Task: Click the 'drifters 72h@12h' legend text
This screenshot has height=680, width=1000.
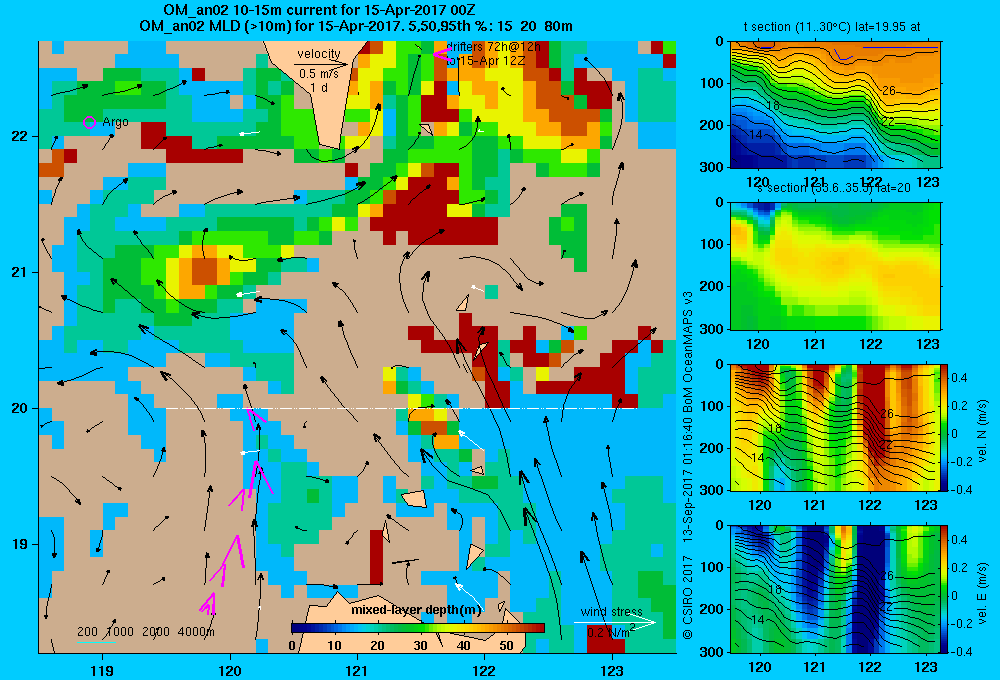Action: (493, 47)
